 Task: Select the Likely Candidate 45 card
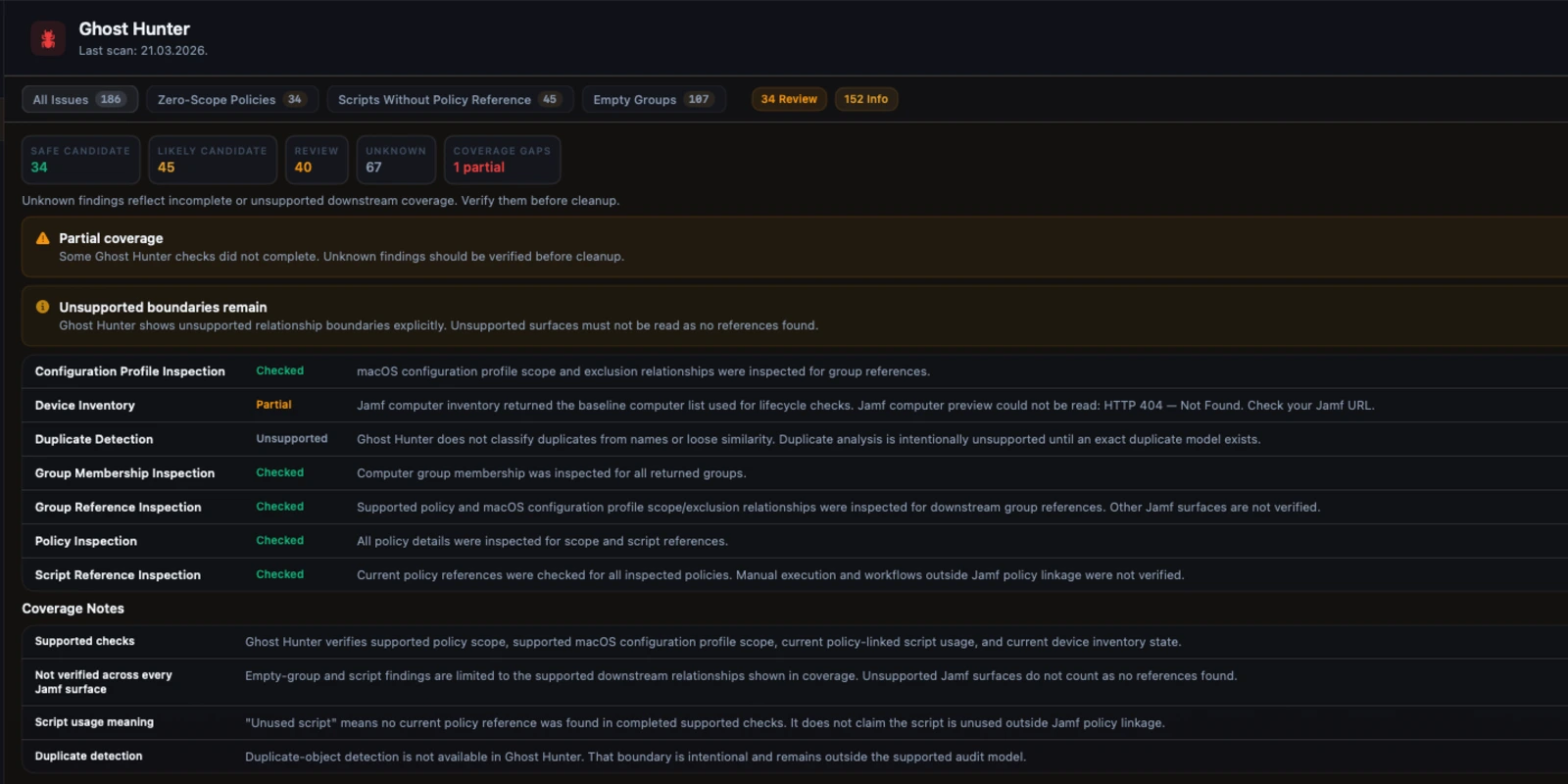pyautogui.click(x=213, y=160)
